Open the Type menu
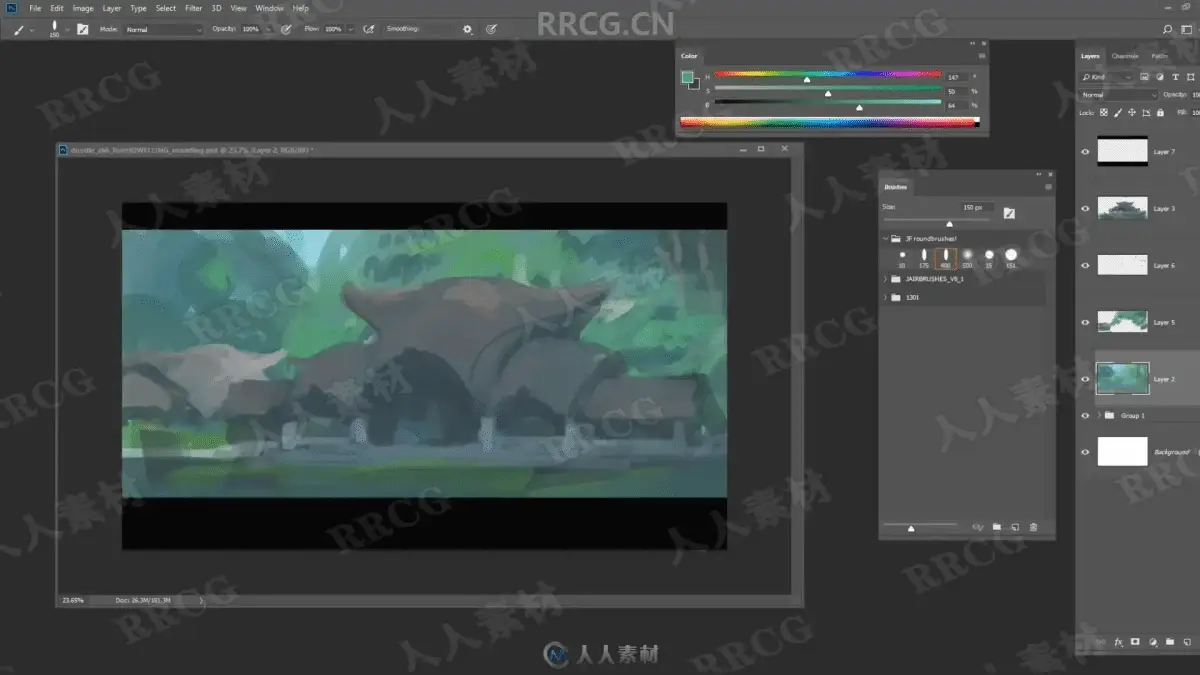Screen dimensions: 1200x675 138,8
